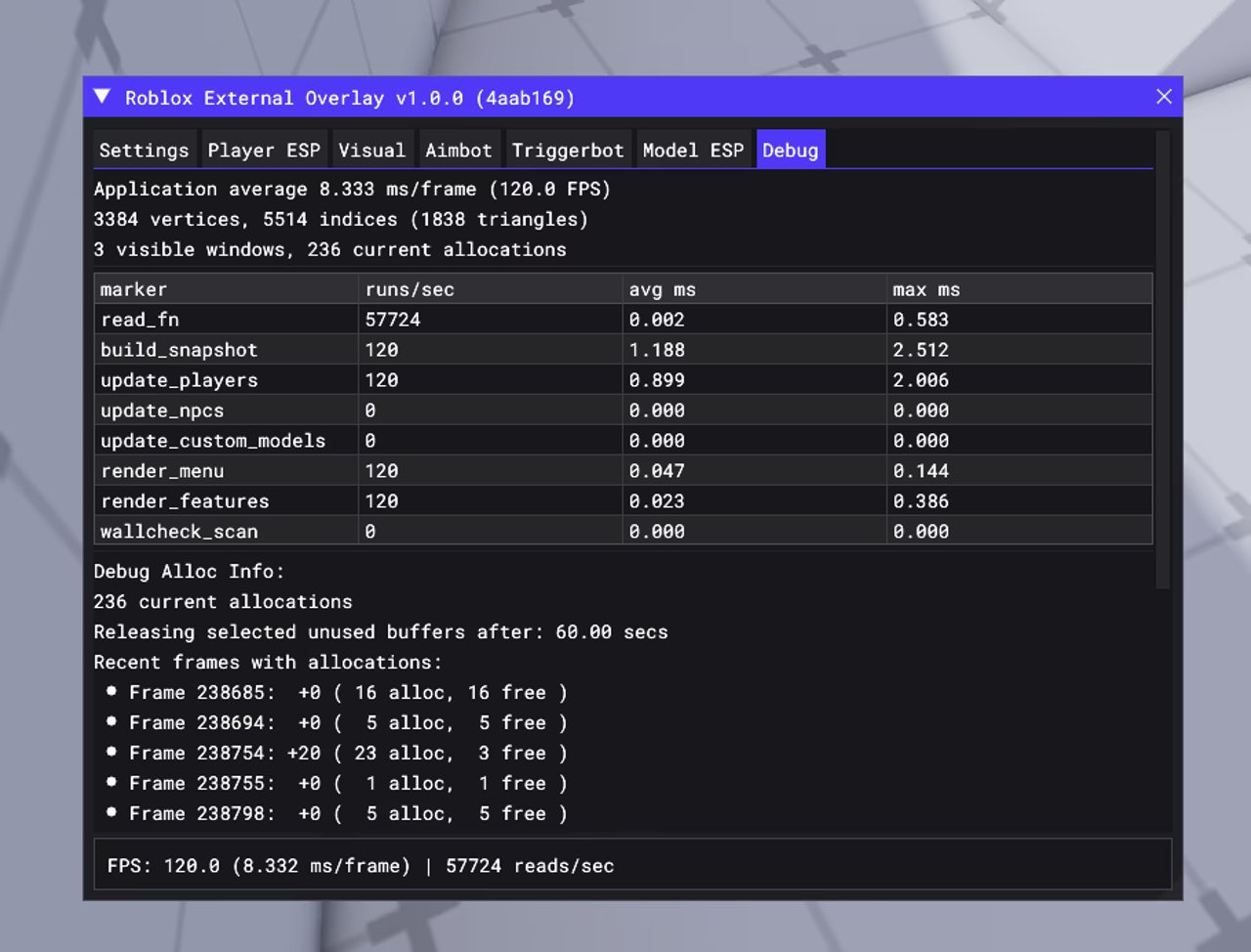Select the read_fn marker row
Screen dimensions: 1251x952
[623, 320]
